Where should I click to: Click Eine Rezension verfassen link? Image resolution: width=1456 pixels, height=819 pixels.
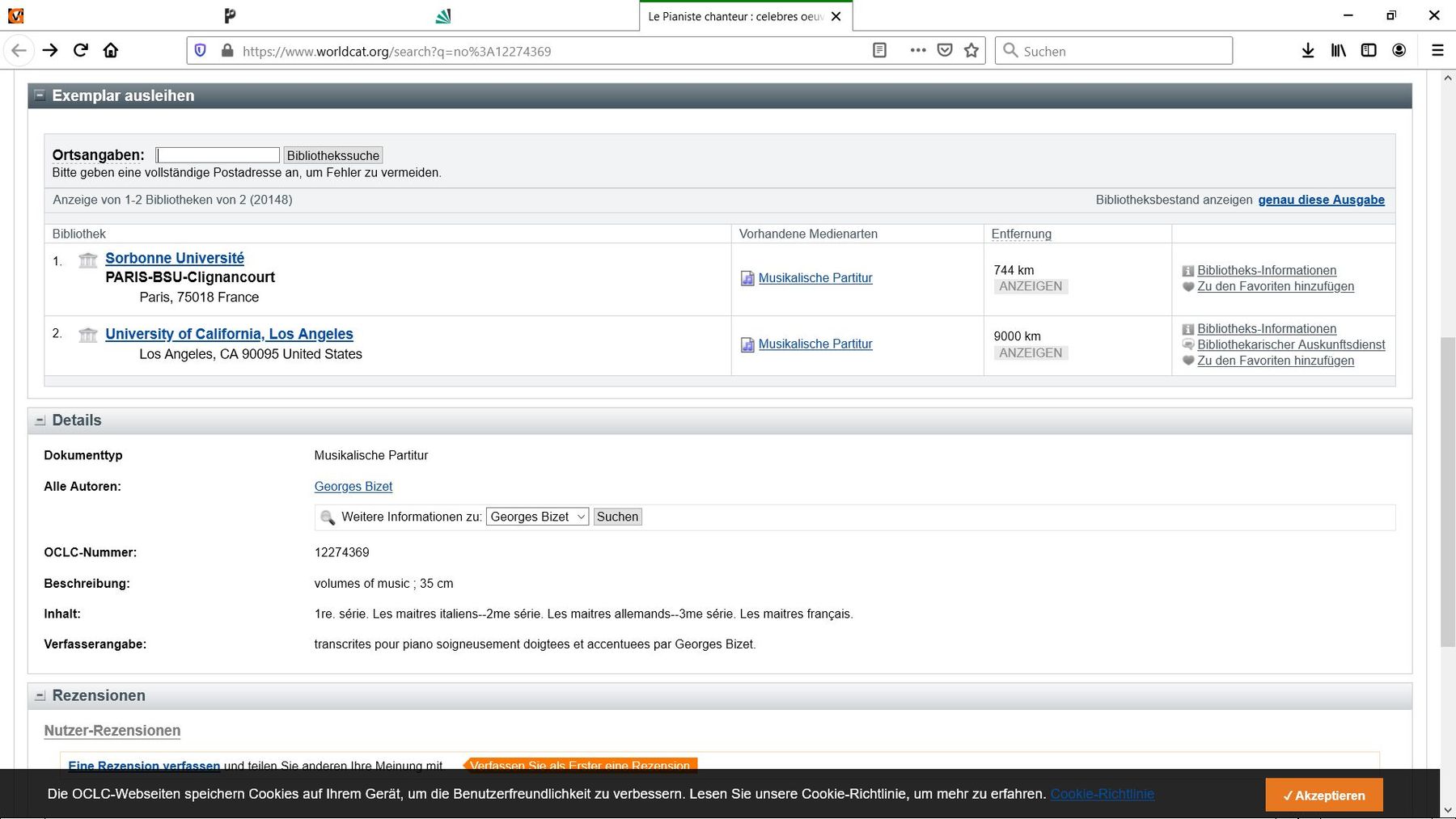click(x=144, y=765)
